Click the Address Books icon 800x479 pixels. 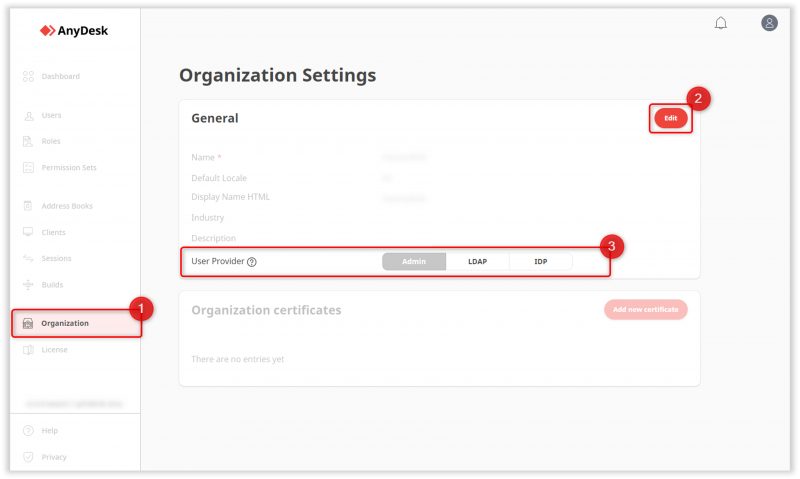tap(28, 206)
